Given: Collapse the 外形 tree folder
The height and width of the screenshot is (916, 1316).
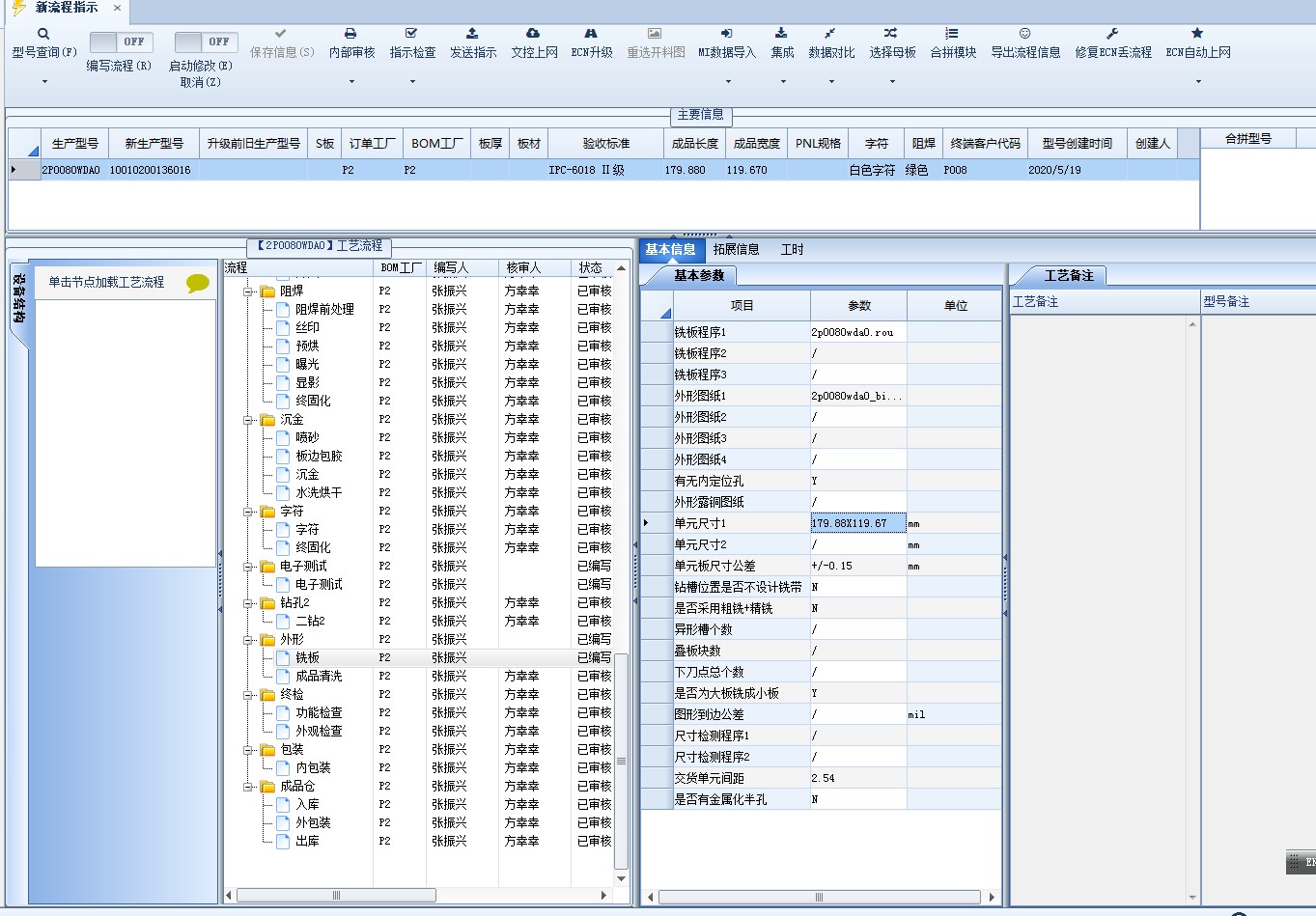Looking at the screenshot, I should pyautogui.click(x=248, y=640).
